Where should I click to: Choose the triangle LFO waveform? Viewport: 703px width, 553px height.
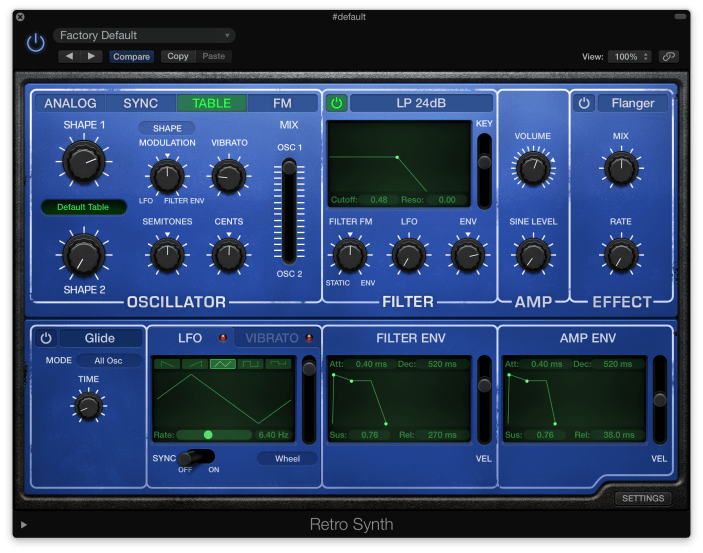pos(223,364)
